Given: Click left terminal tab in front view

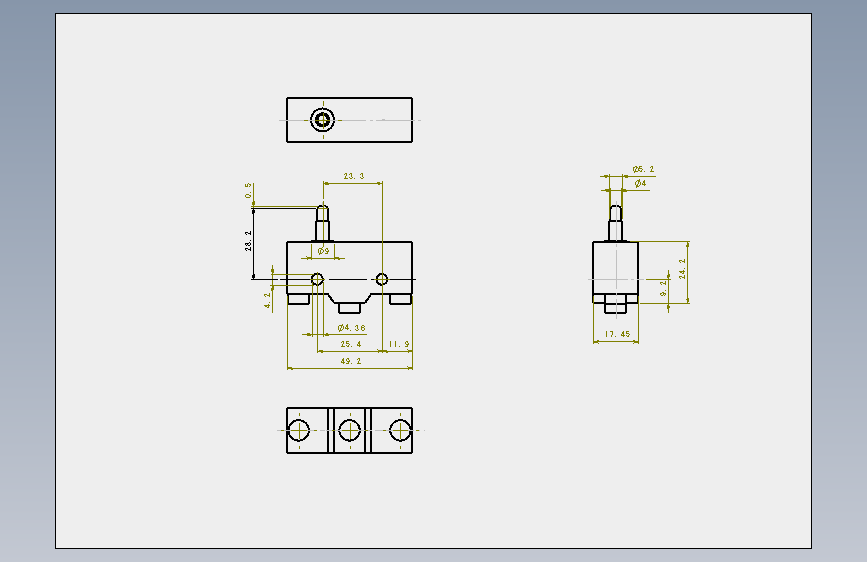Looking at the screenshot, I should (299, 299).
